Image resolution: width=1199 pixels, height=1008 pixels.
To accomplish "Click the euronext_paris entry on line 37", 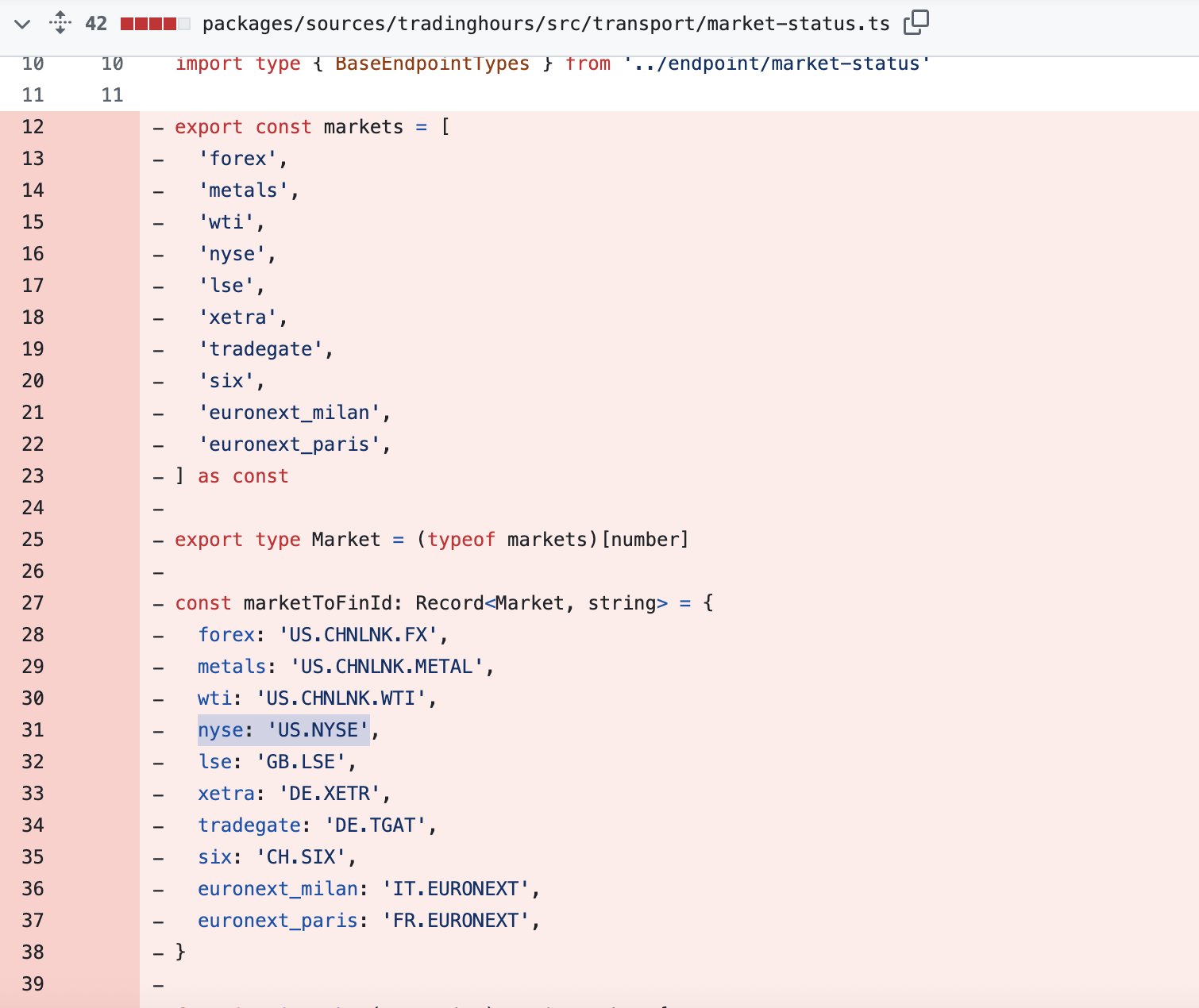I will 277,920.
